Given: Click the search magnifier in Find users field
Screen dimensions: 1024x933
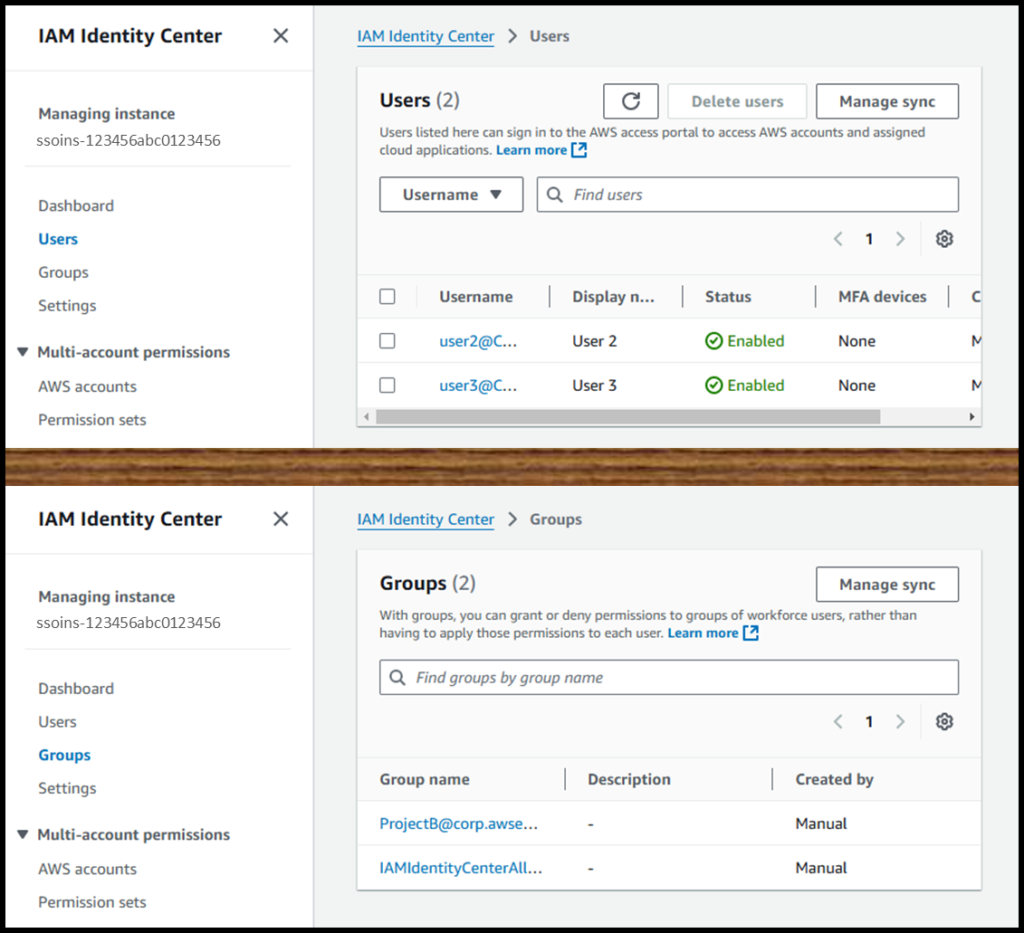Looking at the screenshot, I should 554,194.
